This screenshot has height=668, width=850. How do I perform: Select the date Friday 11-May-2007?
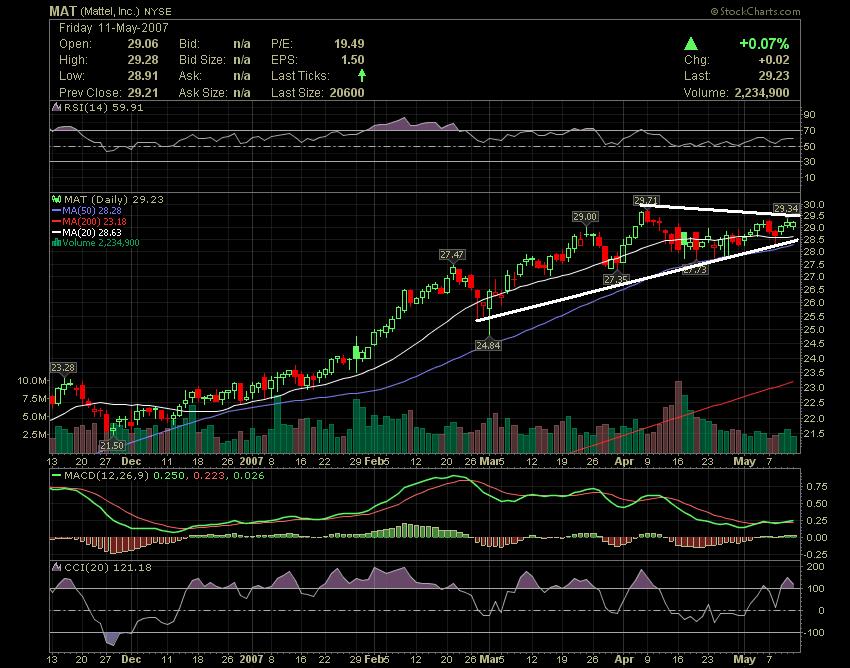114,28
